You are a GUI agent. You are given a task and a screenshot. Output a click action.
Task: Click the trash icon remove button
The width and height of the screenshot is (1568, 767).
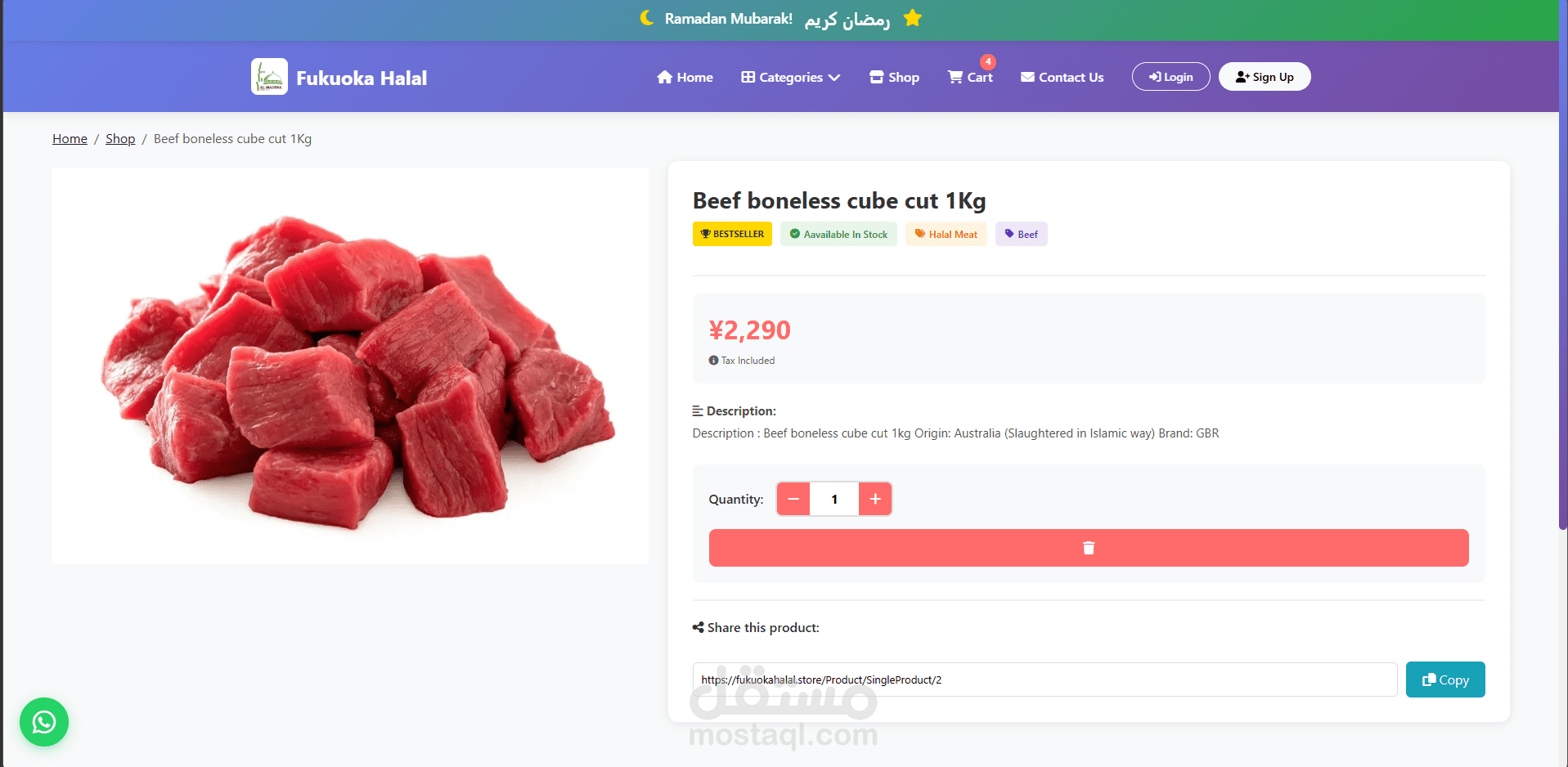(x=1088, y=548)
